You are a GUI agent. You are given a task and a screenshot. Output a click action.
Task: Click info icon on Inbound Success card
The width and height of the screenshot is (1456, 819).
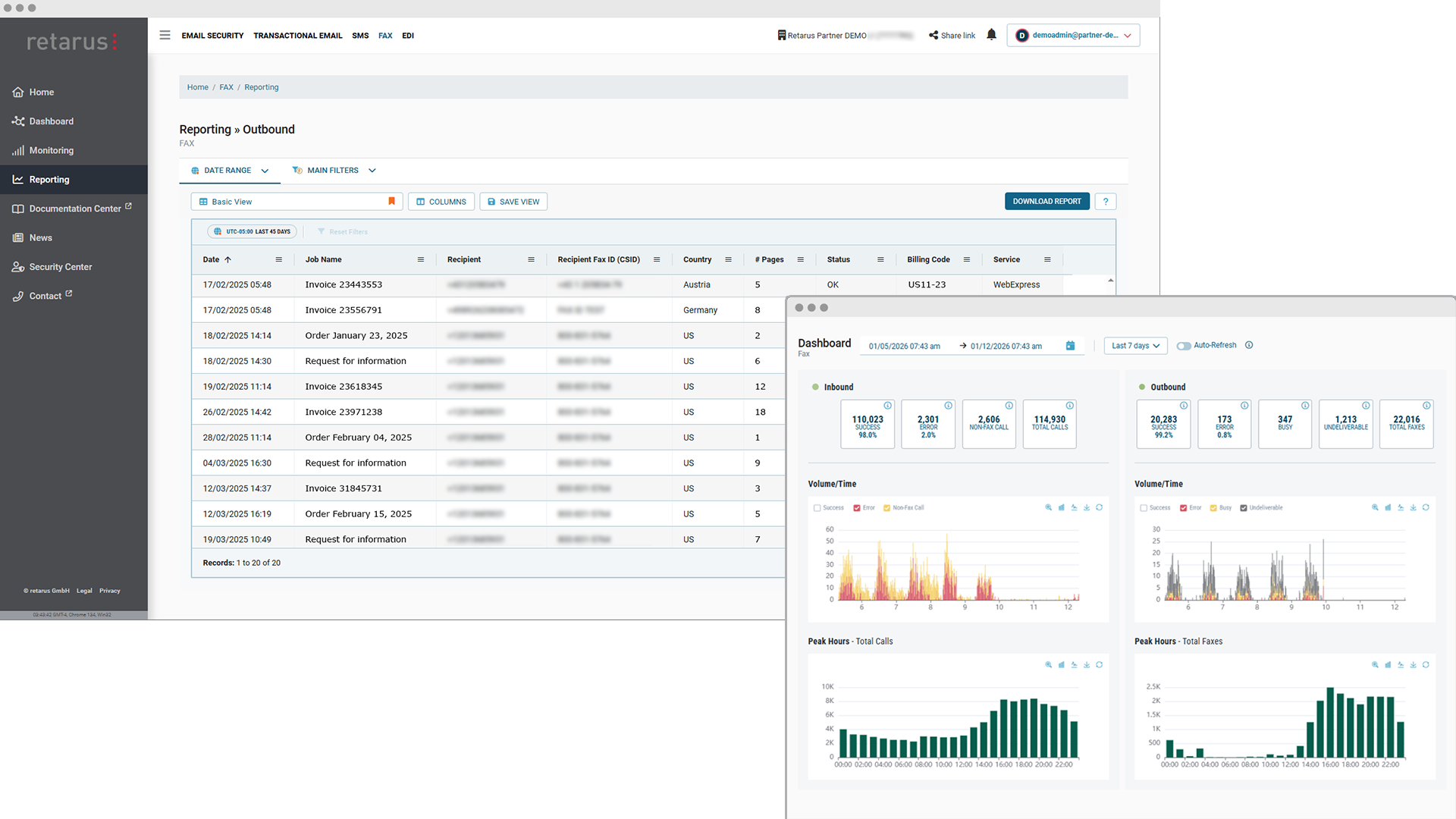[887, 406]
